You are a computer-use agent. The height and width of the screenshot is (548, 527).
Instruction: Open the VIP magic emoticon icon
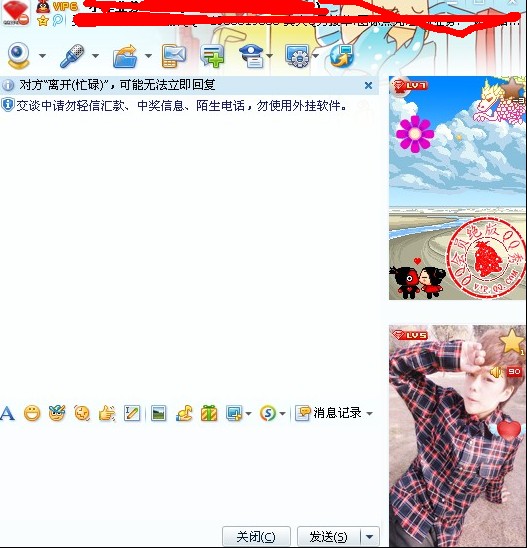coord(57,413)
